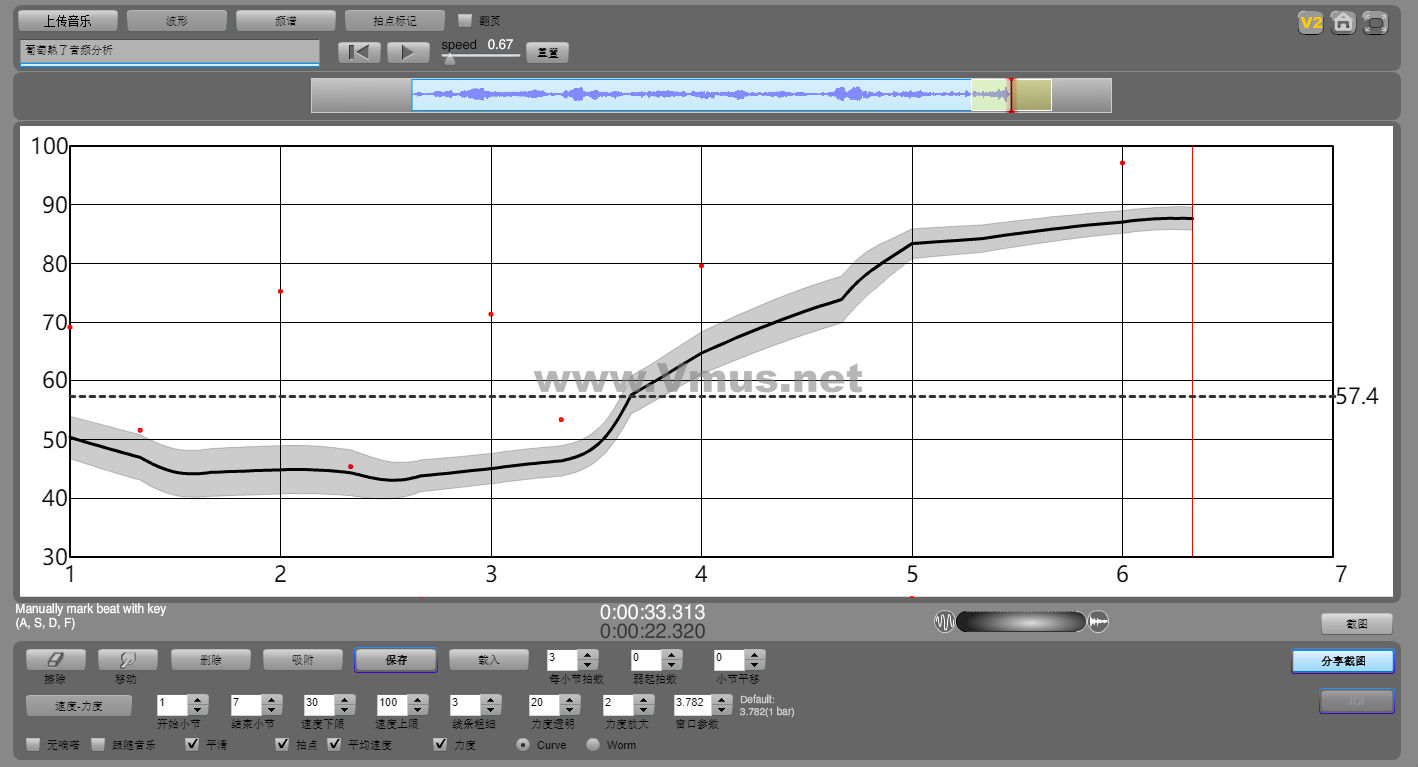Image resolution: width=1418 pixels, height=767 pixels.
Task: Click the large waveform icon right of zoom bar
Action: point(1098,622)
